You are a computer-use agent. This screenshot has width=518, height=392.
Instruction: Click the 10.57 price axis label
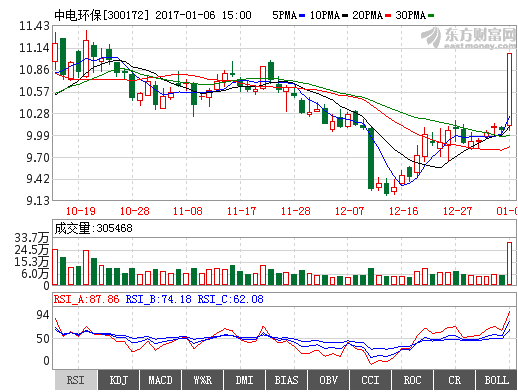point(34,92)
